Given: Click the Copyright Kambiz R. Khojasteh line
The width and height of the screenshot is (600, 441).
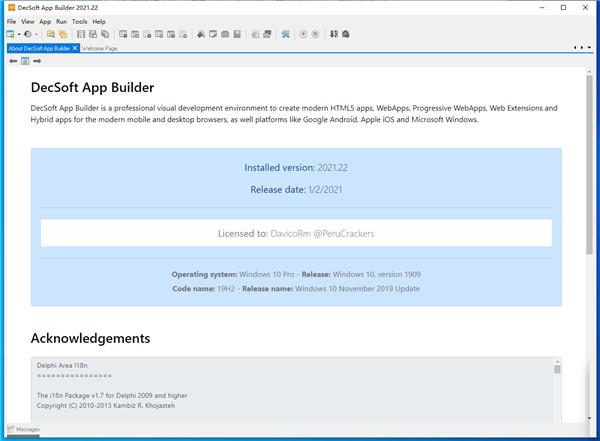Looking at the screenshot, I should click(x=106, y=405).
